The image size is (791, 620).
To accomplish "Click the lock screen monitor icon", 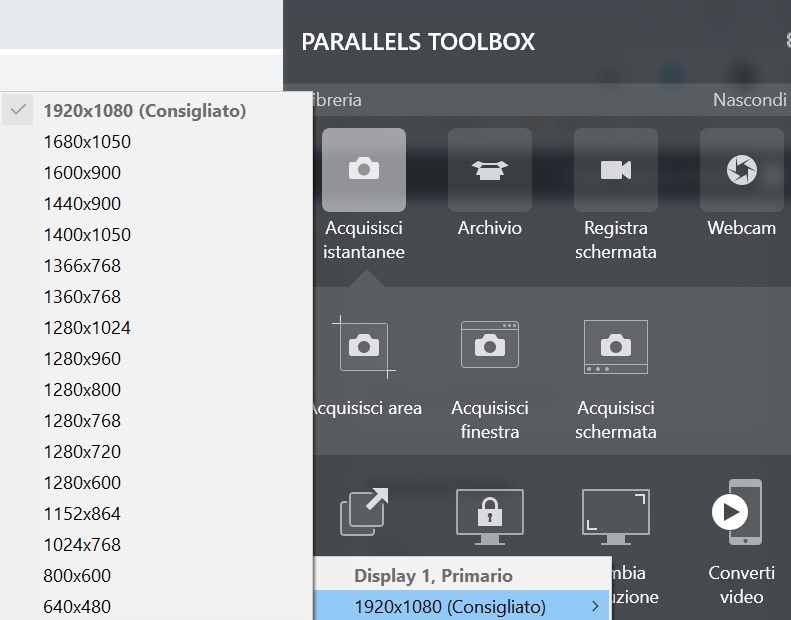I will pos(490,517).
